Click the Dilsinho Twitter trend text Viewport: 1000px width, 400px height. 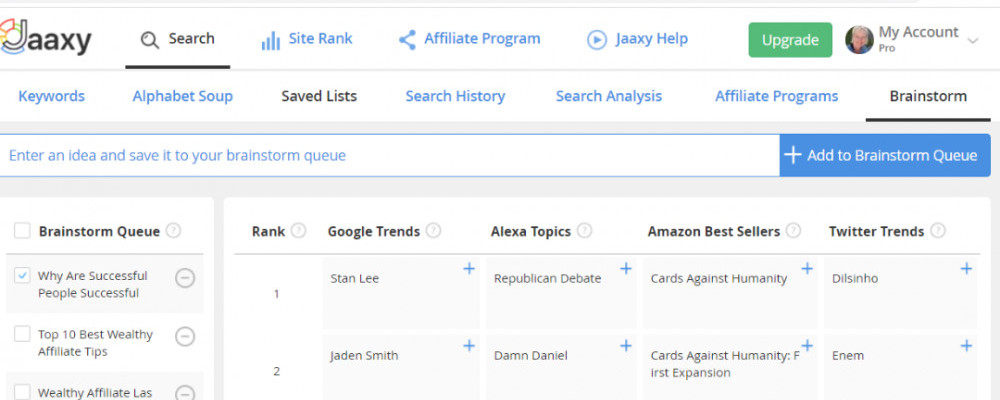pos(855,279)
